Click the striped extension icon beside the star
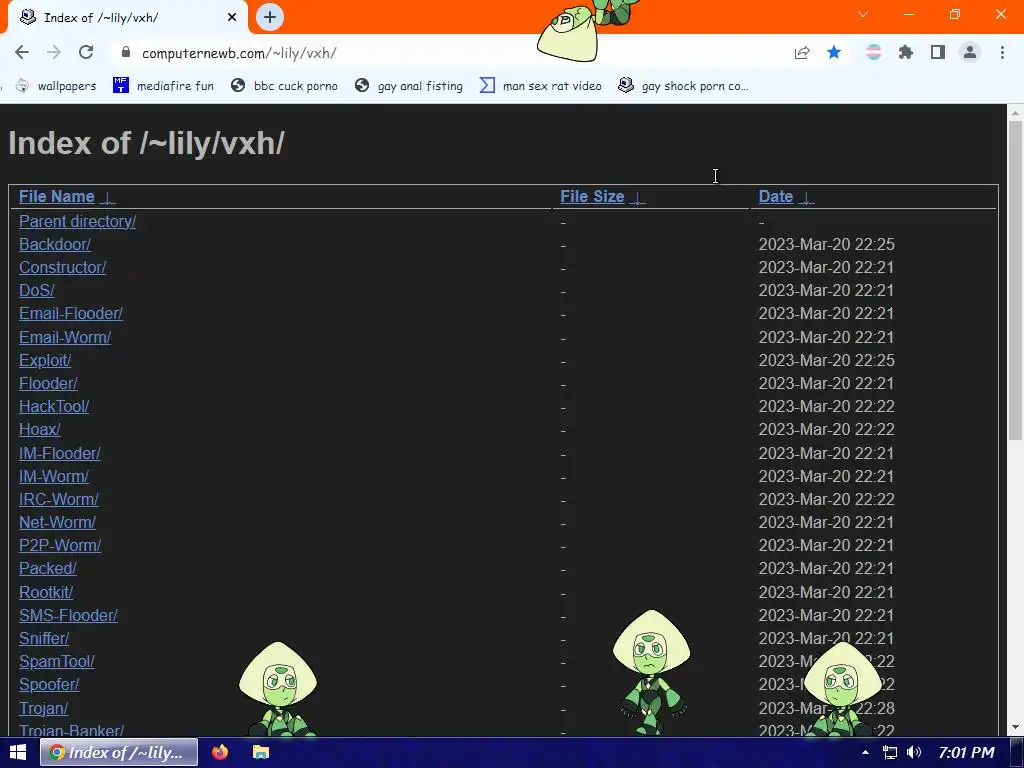Image resolution: width=1024 pixels, height=768 pixels. 873,52
